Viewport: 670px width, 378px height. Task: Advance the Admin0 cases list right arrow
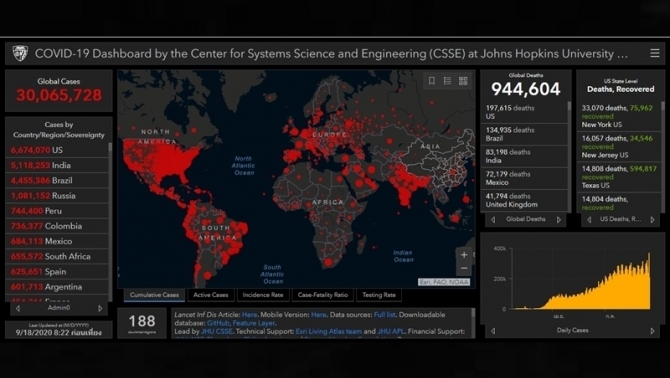[x=100, y=308]
